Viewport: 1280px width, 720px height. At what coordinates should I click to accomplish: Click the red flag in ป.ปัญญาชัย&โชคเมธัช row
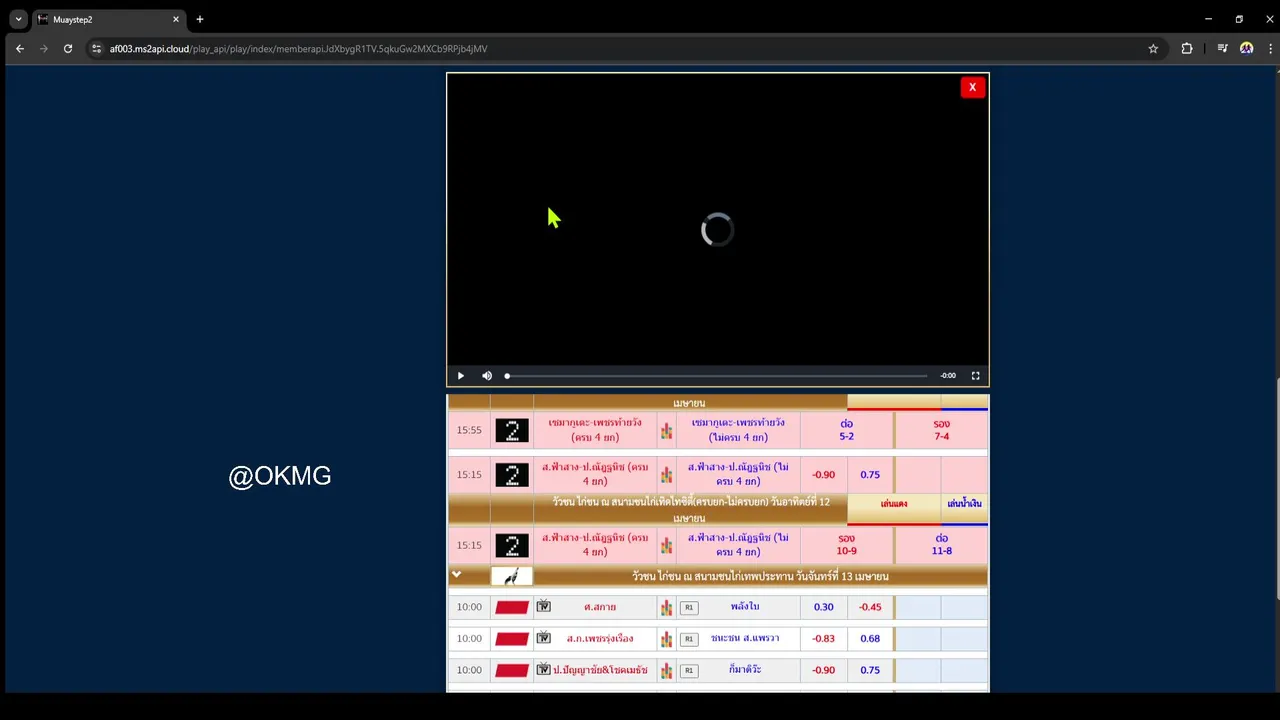click(512, 670)
